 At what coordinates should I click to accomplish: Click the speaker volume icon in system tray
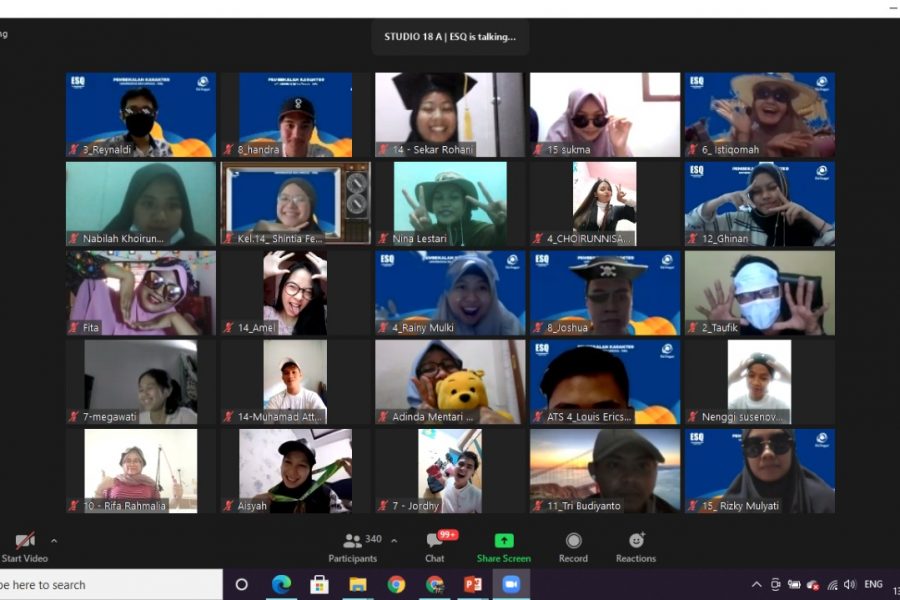pos(850,585)
